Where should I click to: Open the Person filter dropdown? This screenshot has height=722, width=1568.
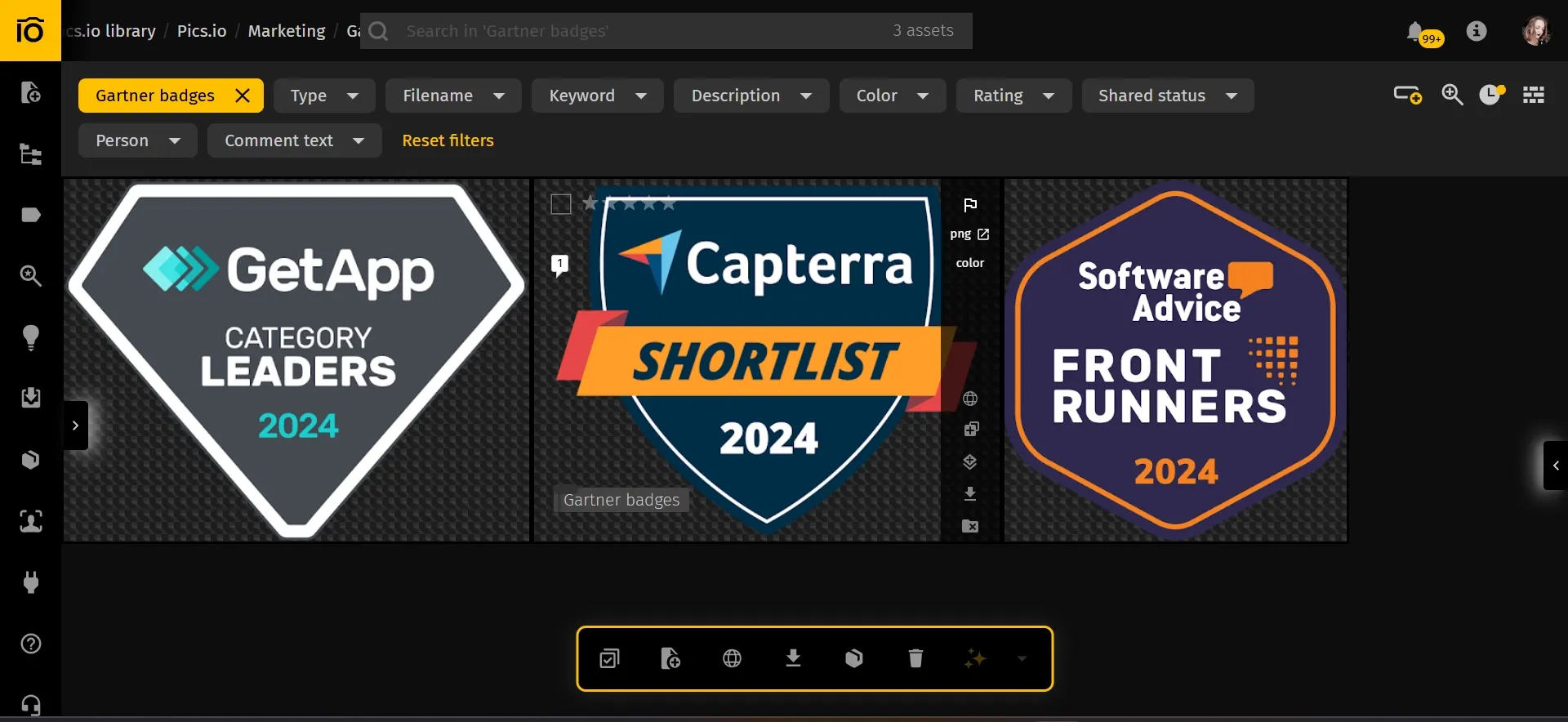coord(138,140)
